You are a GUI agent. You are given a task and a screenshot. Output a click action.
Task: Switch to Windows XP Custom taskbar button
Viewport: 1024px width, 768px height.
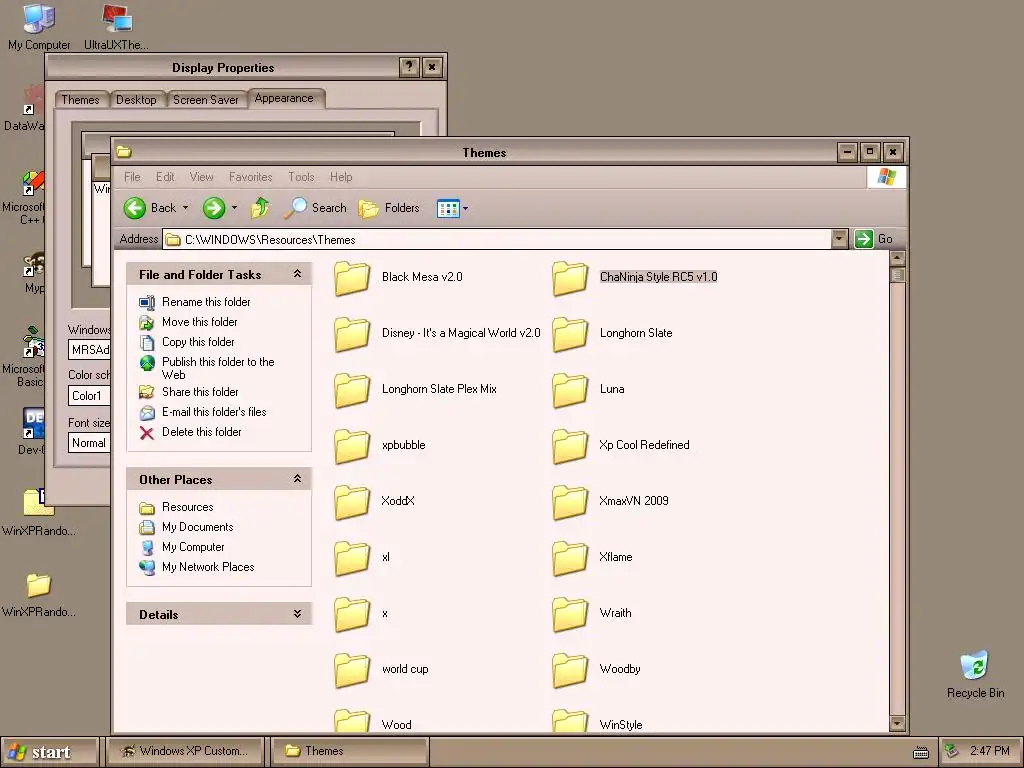185,751
